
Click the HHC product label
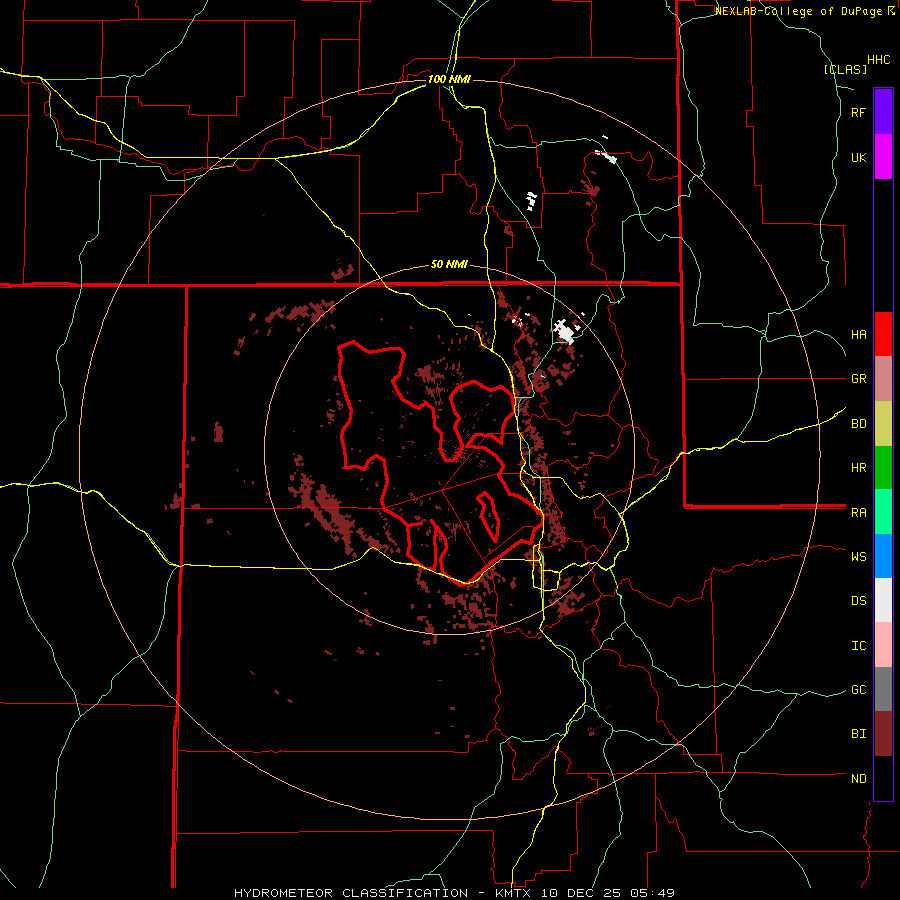(x=878, y=60)
